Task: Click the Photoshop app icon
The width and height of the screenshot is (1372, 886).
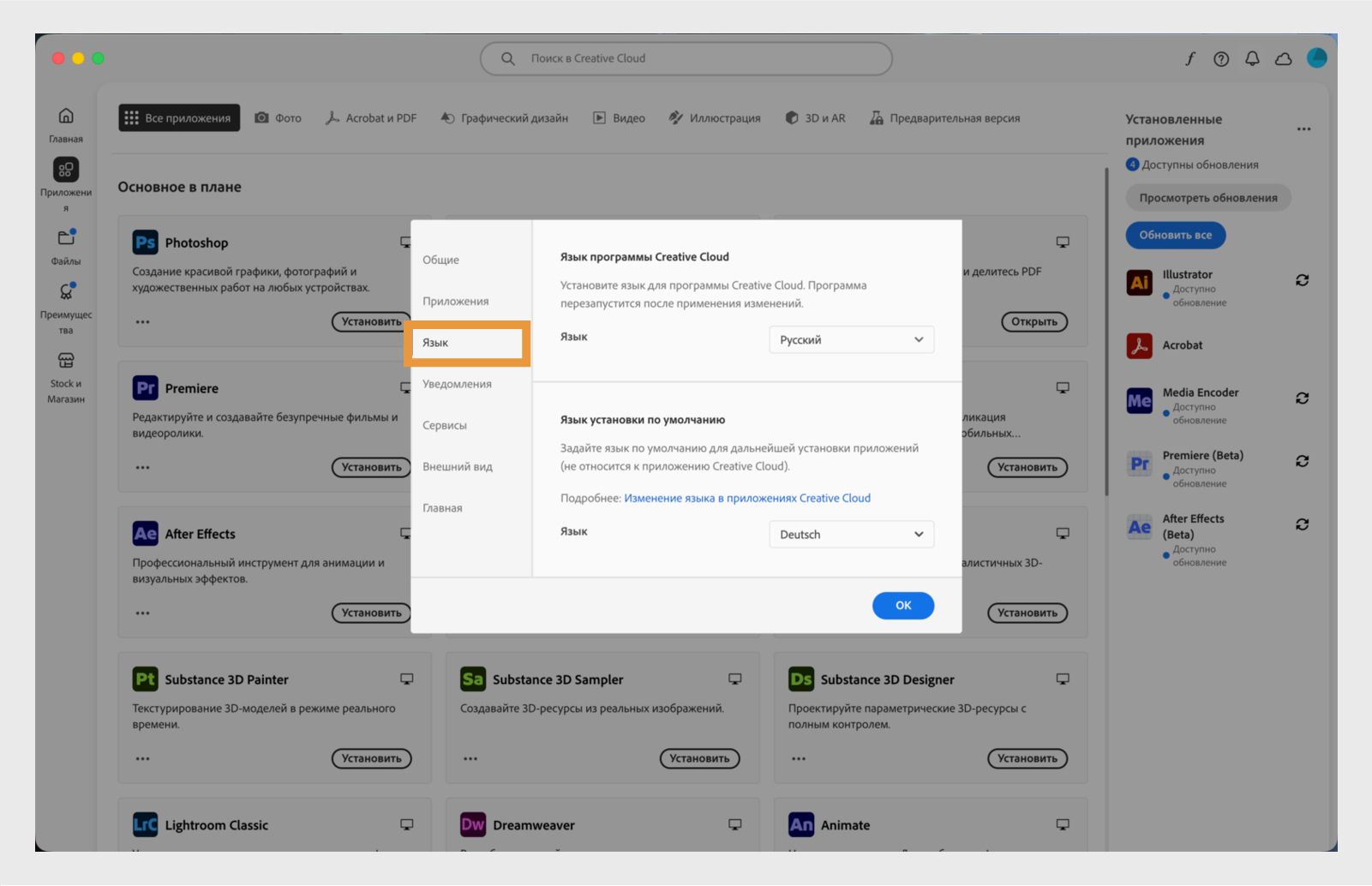Action: pyautogui.click(x=145, y=242)
